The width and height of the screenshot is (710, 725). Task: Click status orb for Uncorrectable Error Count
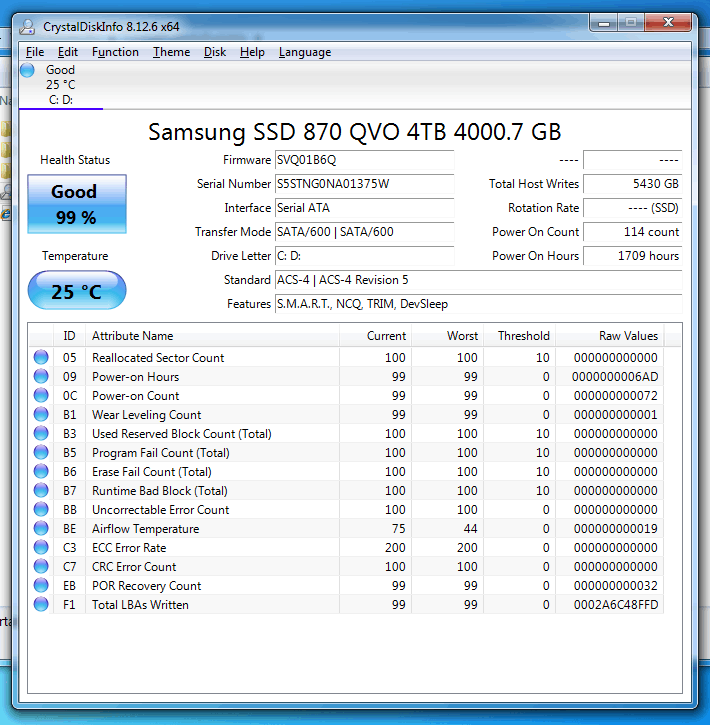coord(41,509)
